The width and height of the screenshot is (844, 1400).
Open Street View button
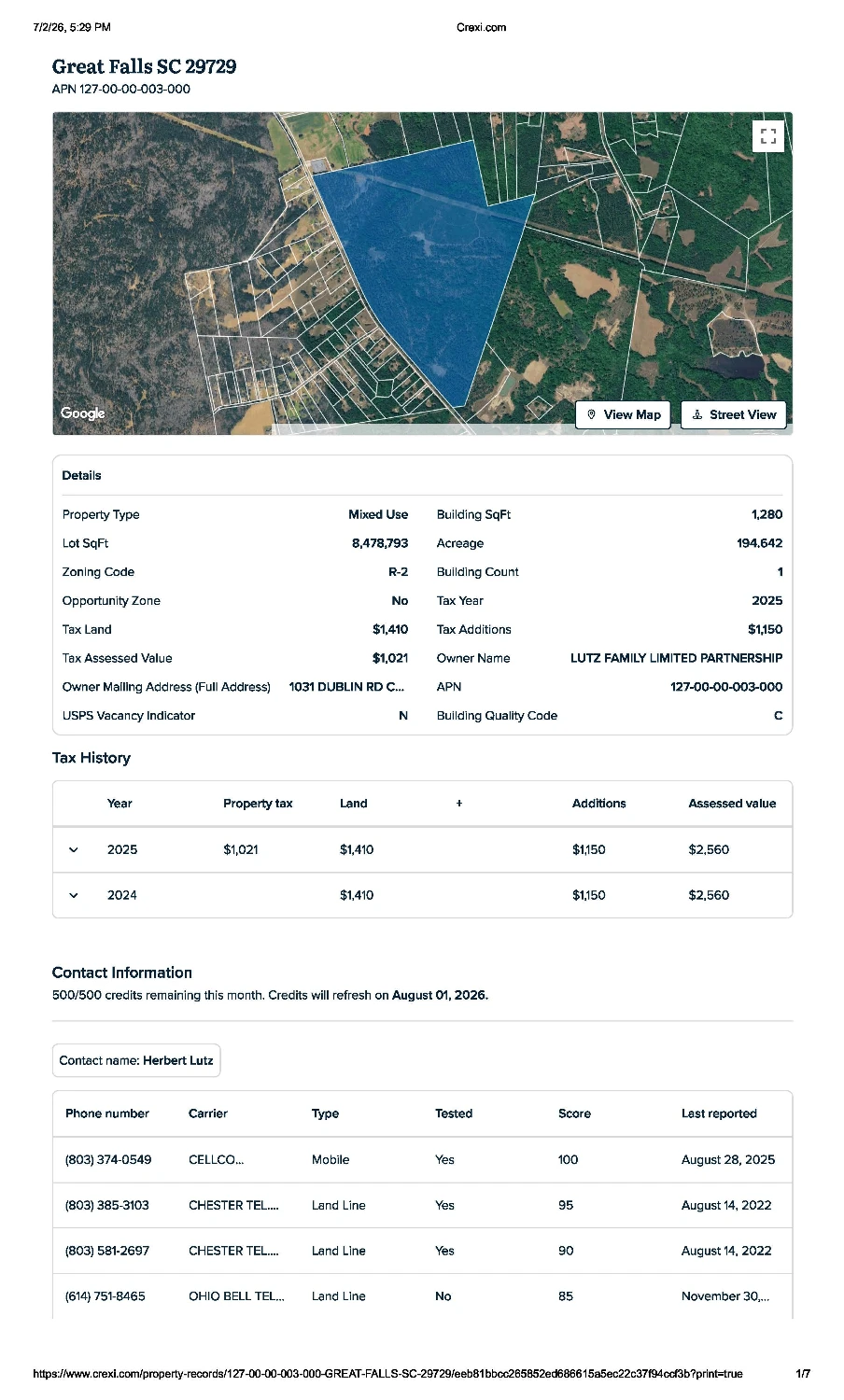point(734,414)
